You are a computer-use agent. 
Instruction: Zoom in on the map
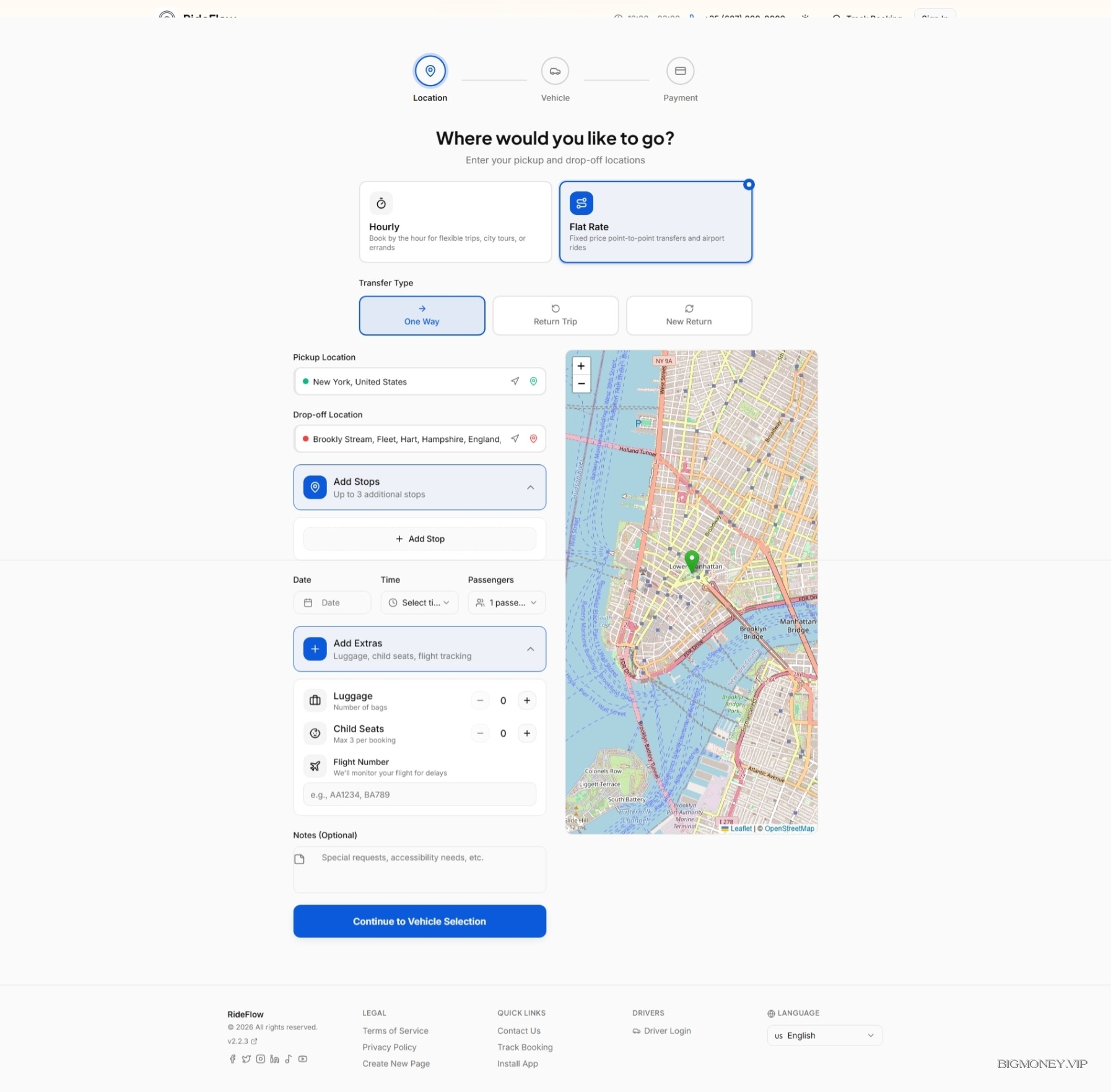[x=581, y=366]
